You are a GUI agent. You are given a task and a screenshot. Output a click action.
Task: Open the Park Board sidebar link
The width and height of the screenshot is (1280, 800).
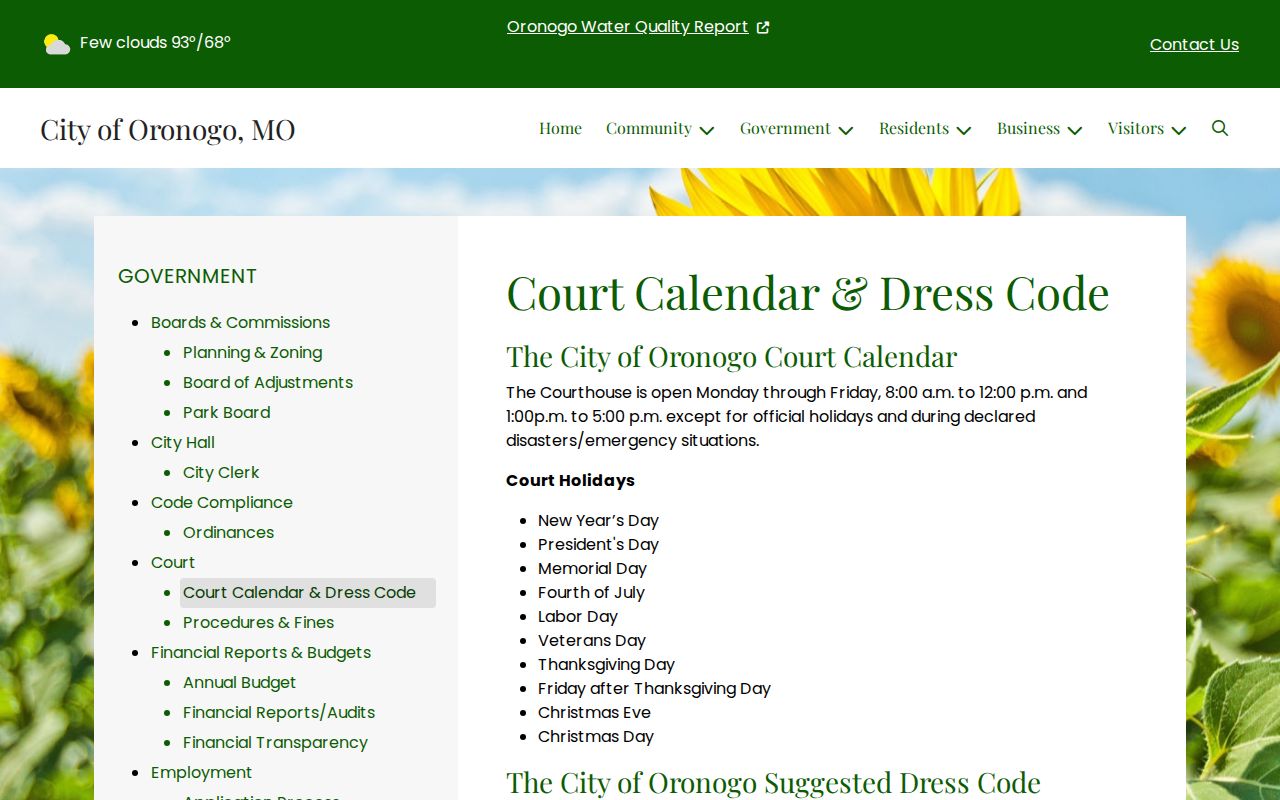(x=226, y=412)
